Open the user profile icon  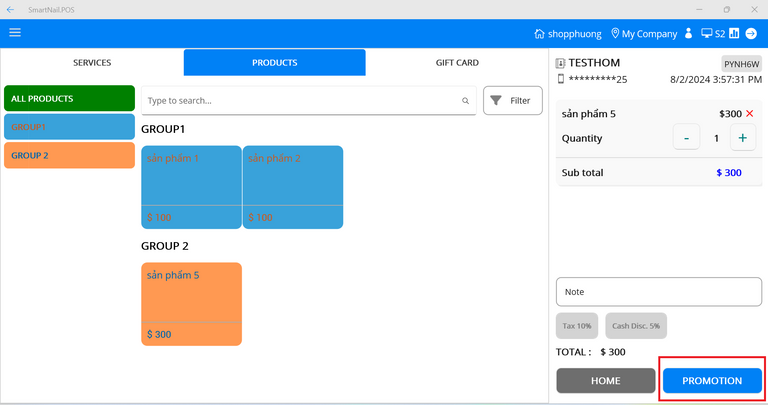pyautogui.click(x=688, y=34)
